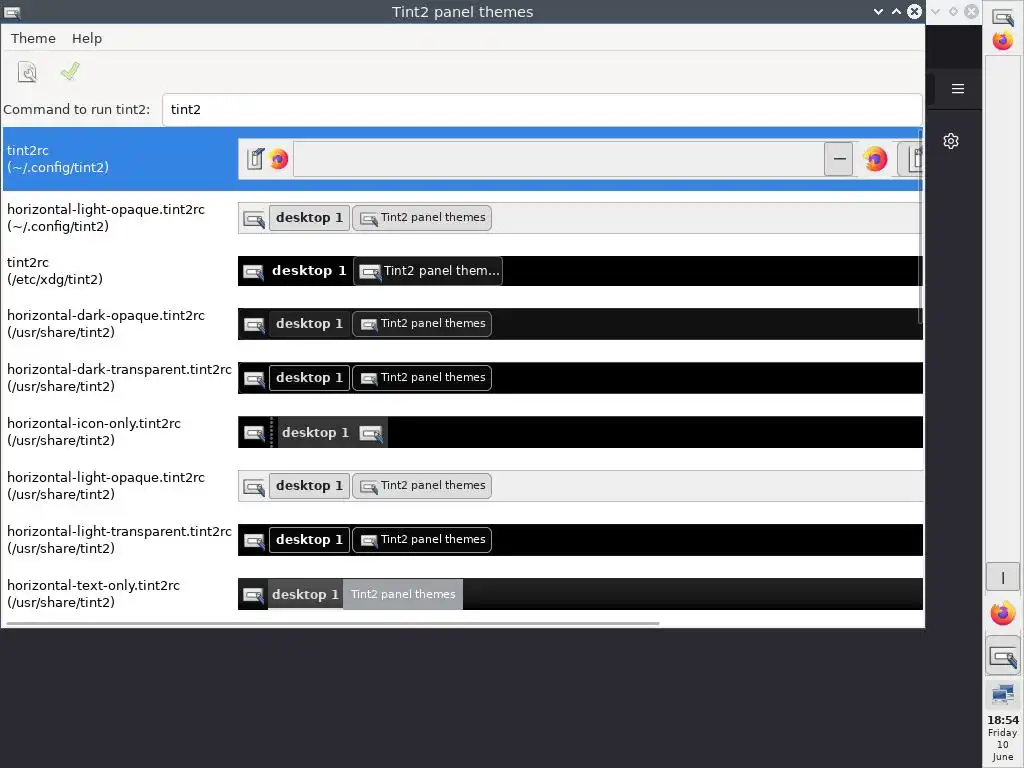Screen dimensions: 1024x768
Task: Click the horizontal scrollbar below theme list
Action: tap(332, 624)
